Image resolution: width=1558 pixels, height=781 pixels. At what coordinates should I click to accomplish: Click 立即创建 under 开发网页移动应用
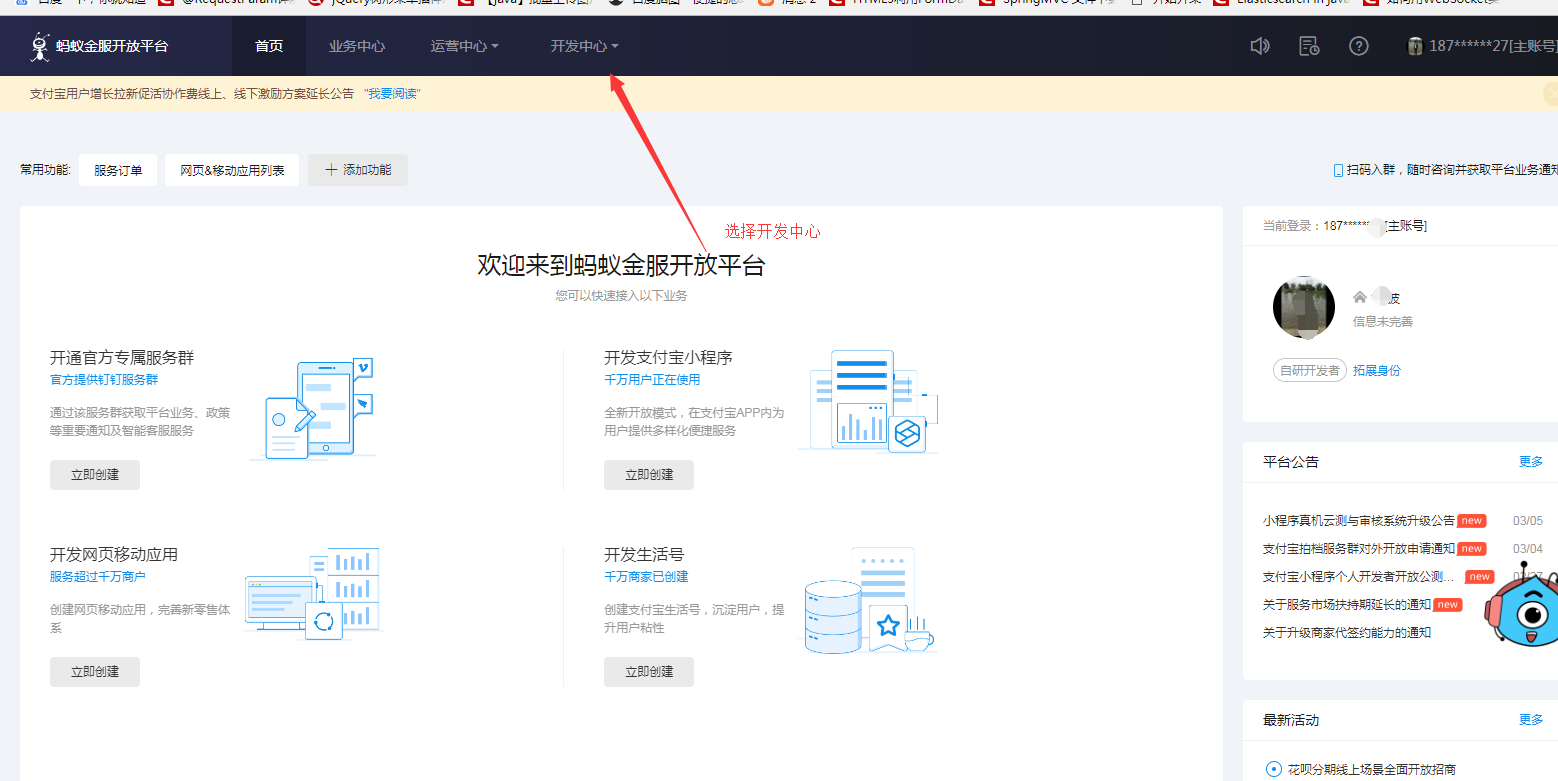(x=95, y=672)
